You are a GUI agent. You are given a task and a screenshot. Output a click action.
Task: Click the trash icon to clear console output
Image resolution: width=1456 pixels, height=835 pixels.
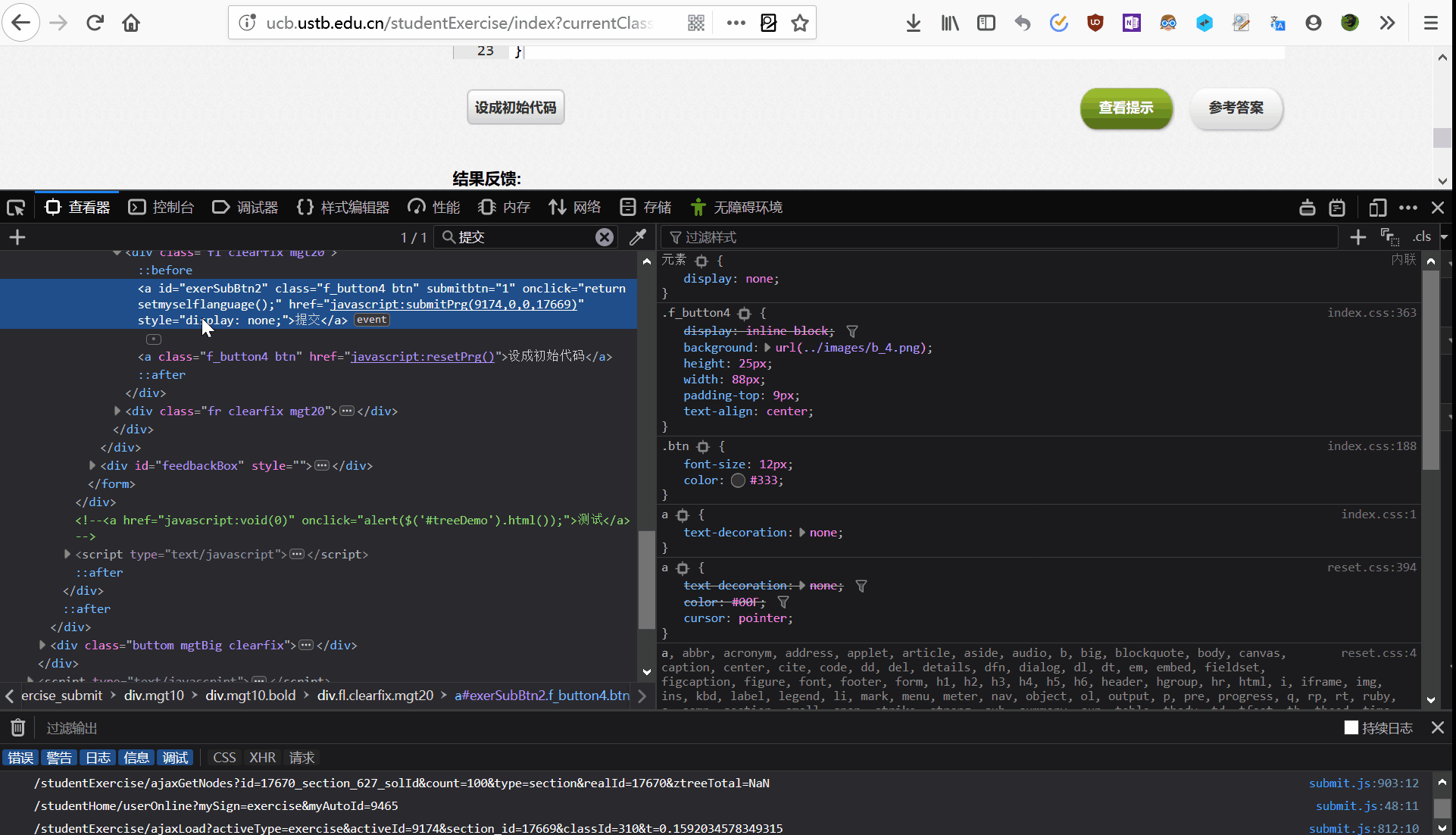coord(18,728)
